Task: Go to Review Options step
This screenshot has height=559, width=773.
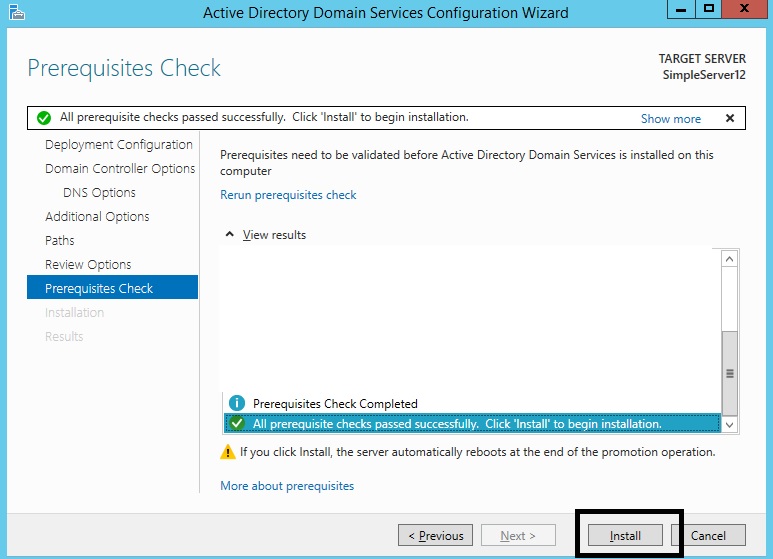Action: coord(88,265)
